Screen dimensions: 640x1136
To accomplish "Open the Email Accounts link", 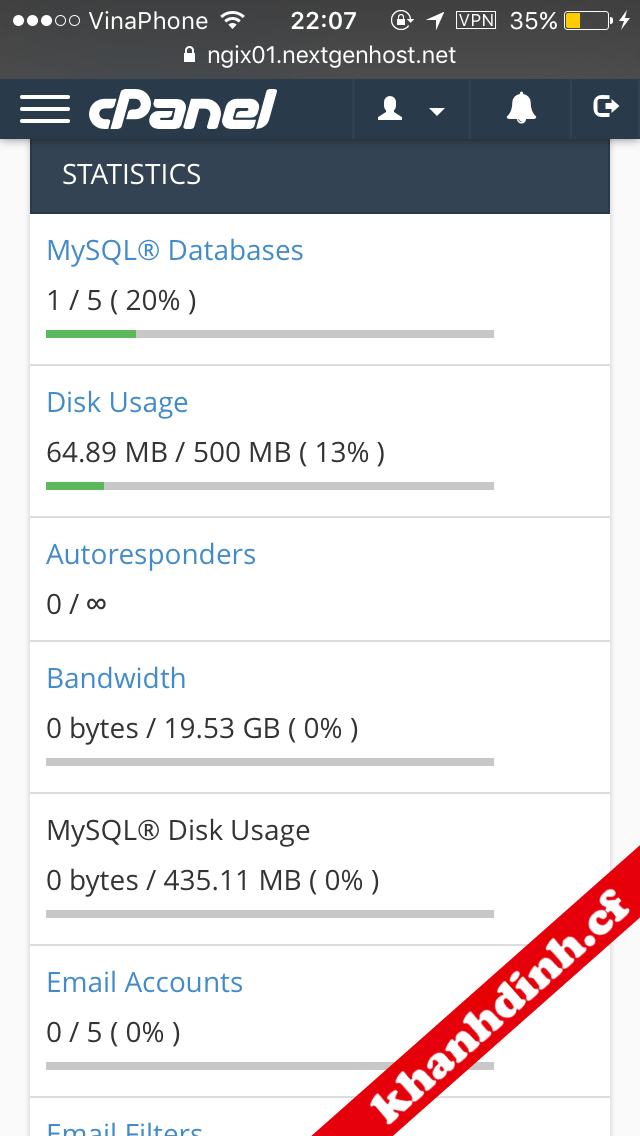I will pos(145,982).
